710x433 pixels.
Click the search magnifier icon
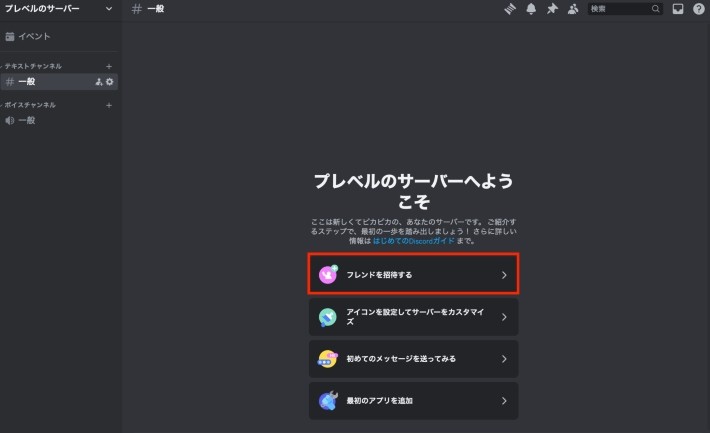pos(655,9)
